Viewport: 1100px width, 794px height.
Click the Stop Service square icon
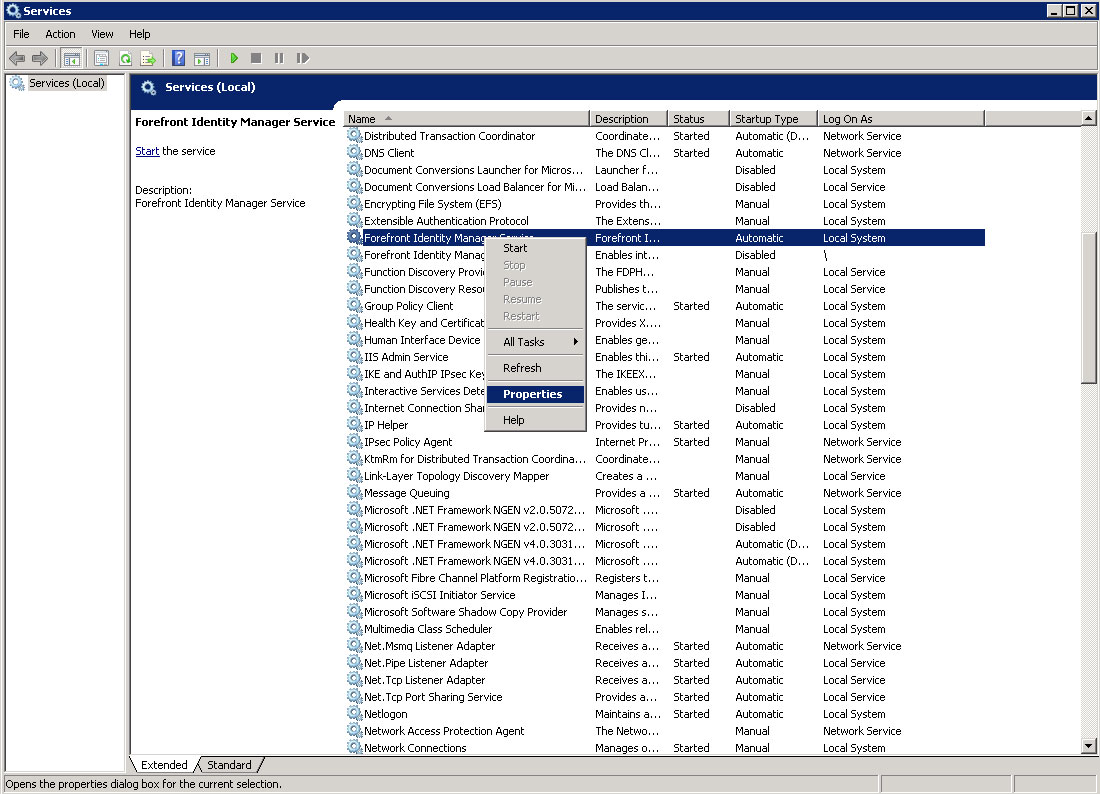256,58
